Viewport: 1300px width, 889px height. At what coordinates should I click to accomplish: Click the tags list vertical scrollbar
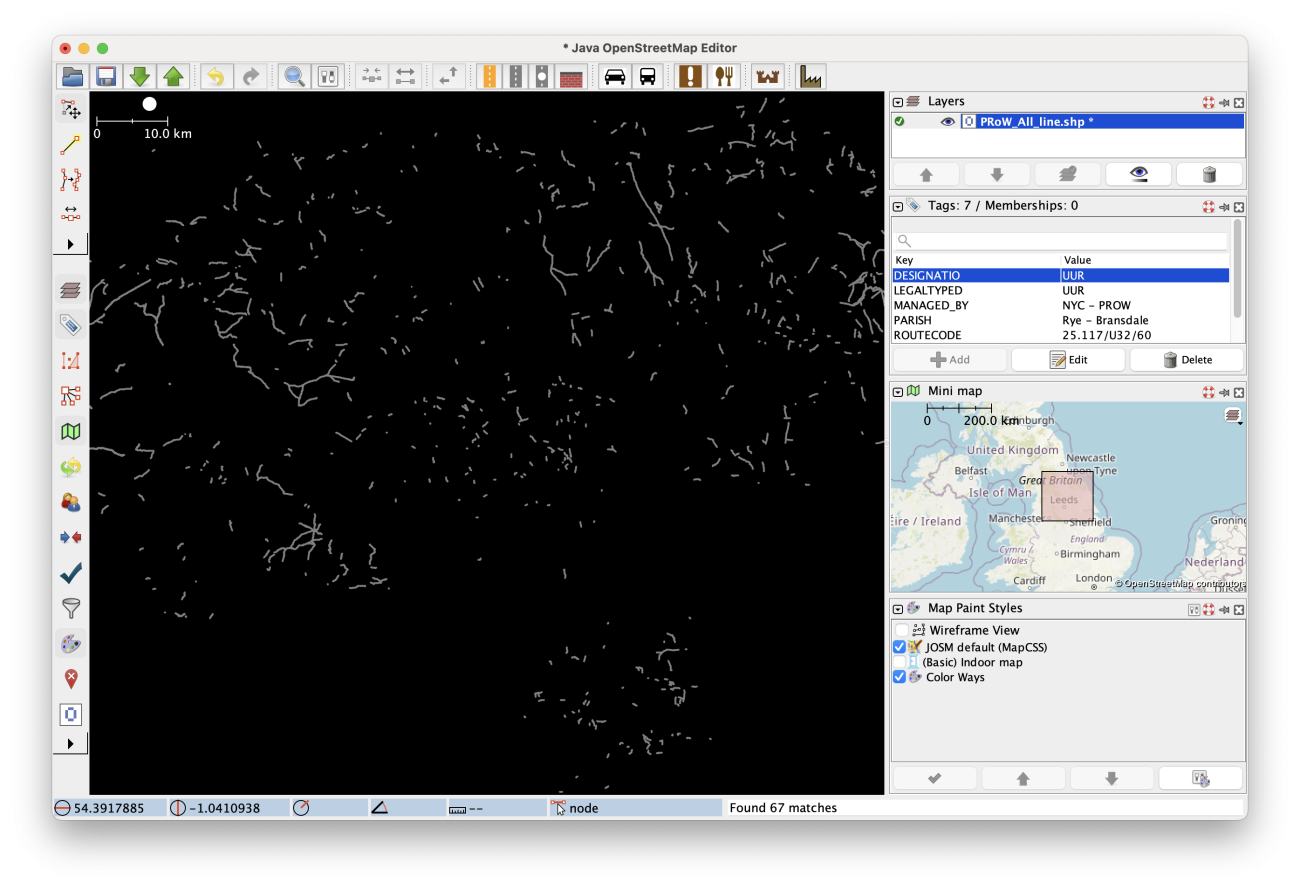[1238, 268]
